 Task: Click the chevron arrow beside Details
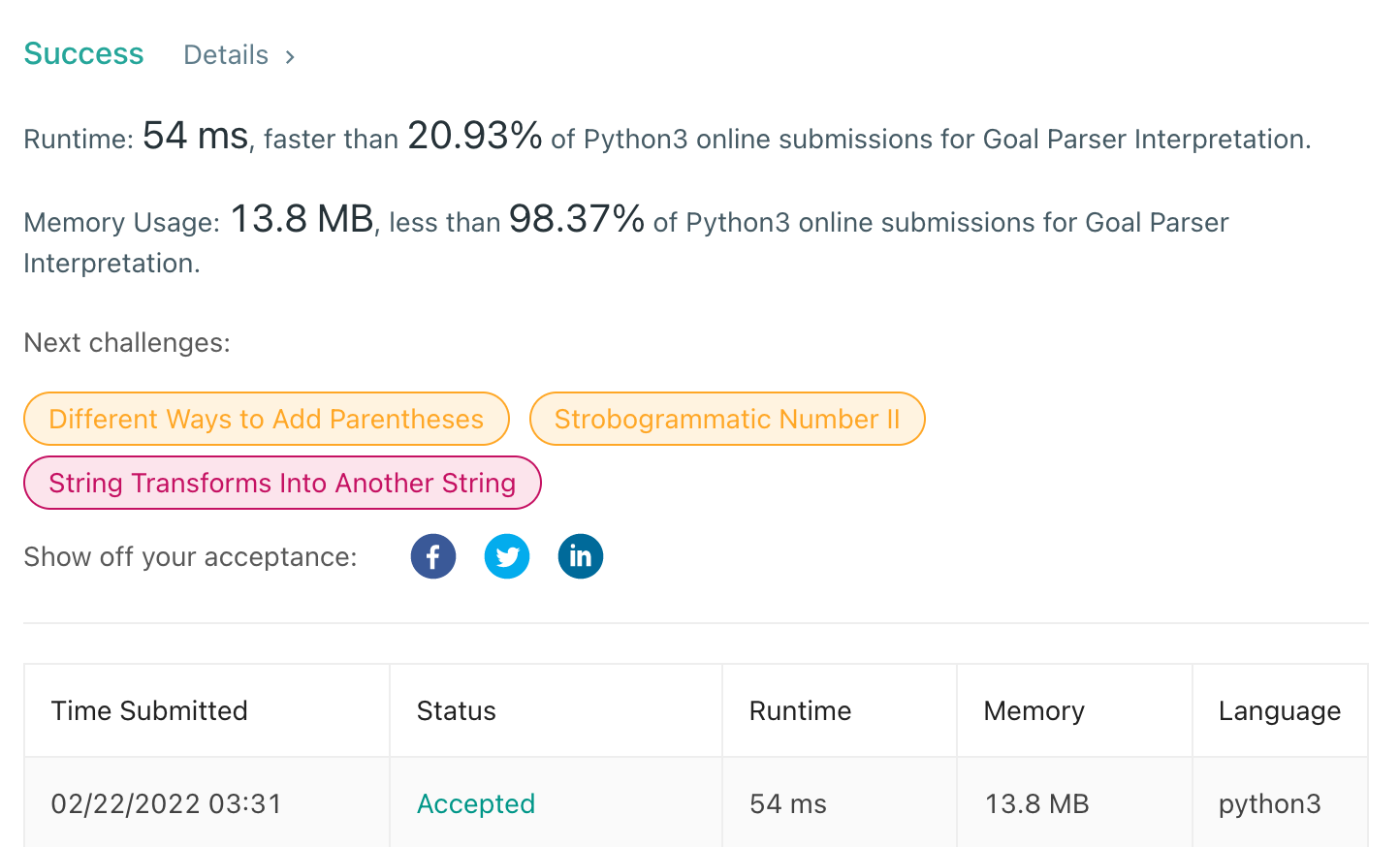click(290, 57)
